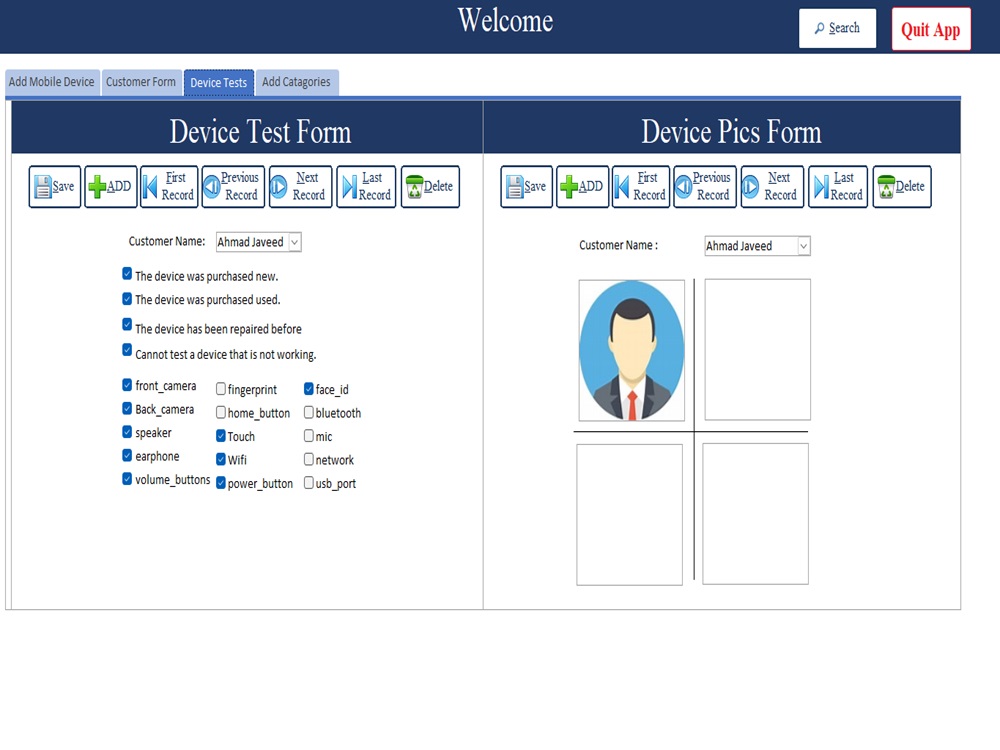The height and width of the screenshot is (750, 1000).
Task: Go to First Record in Device Test Form
Action: coord(169,186)
